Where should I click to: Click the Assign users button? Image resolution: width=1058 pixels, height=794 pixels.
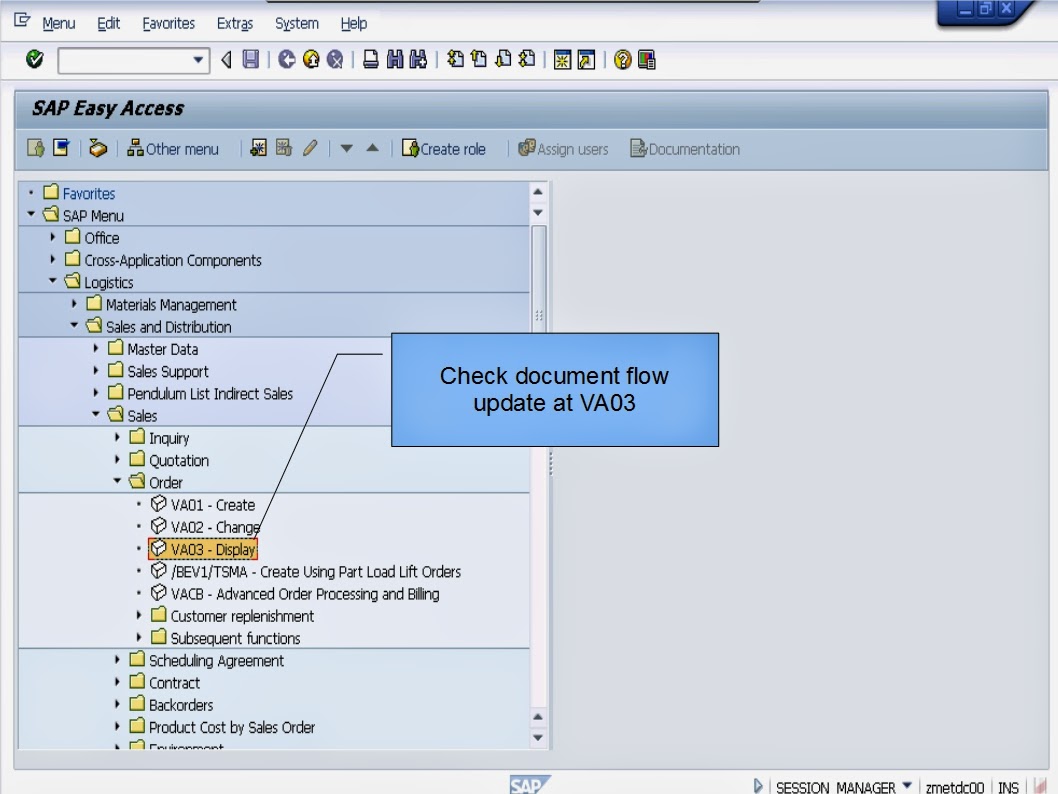click(x=563, y=148)
